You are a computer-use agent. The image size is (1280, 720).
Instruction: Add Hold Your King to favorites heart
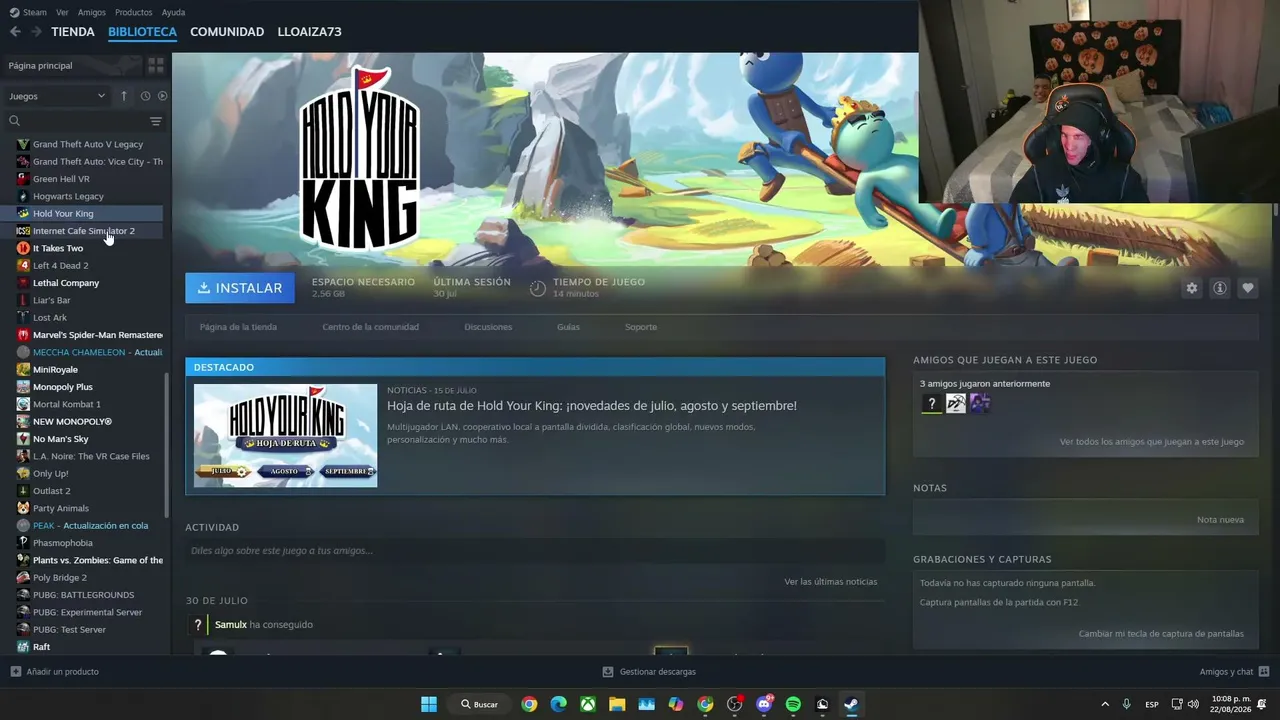tap(1248, 288)
